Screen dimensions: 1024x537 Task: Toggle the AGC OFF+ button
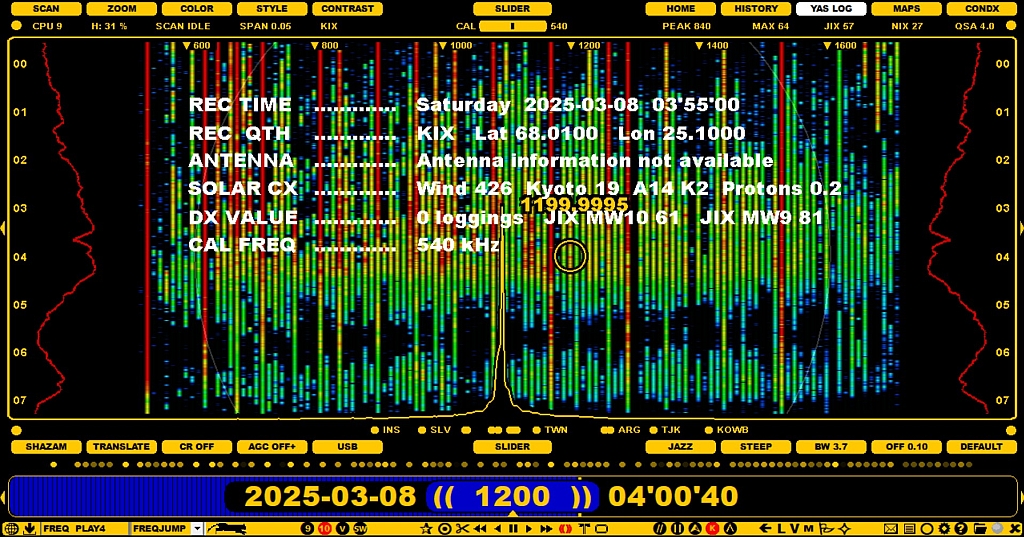[x=272, y=447]
